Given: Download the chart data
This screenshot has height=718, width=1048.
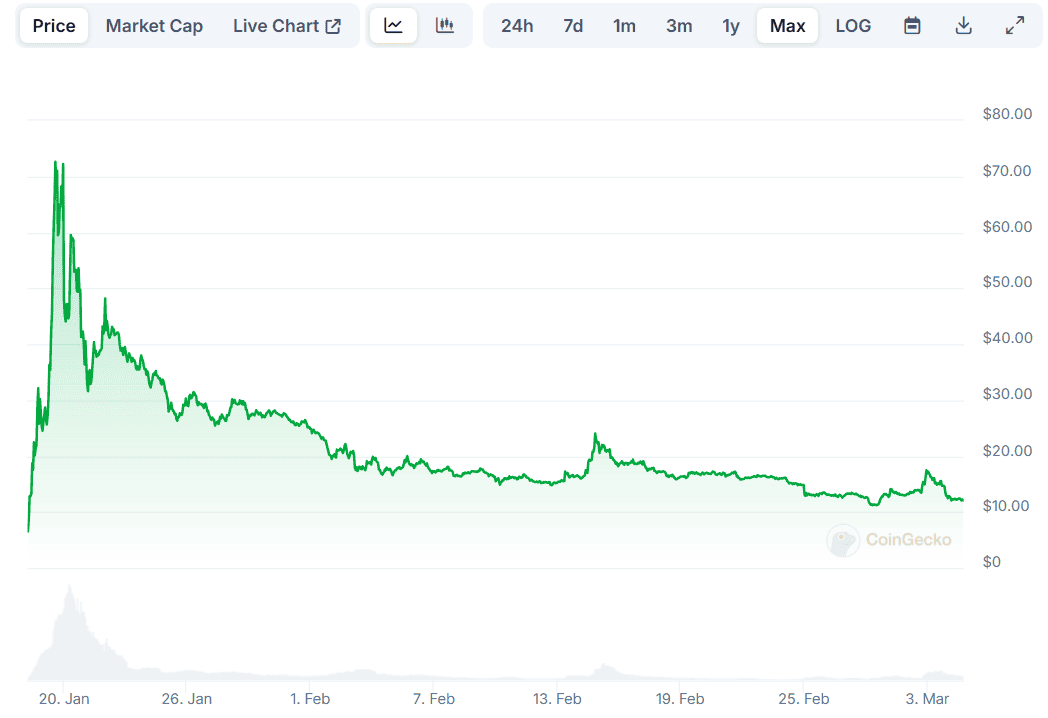Looking at the screenshot, I should 963,26.
